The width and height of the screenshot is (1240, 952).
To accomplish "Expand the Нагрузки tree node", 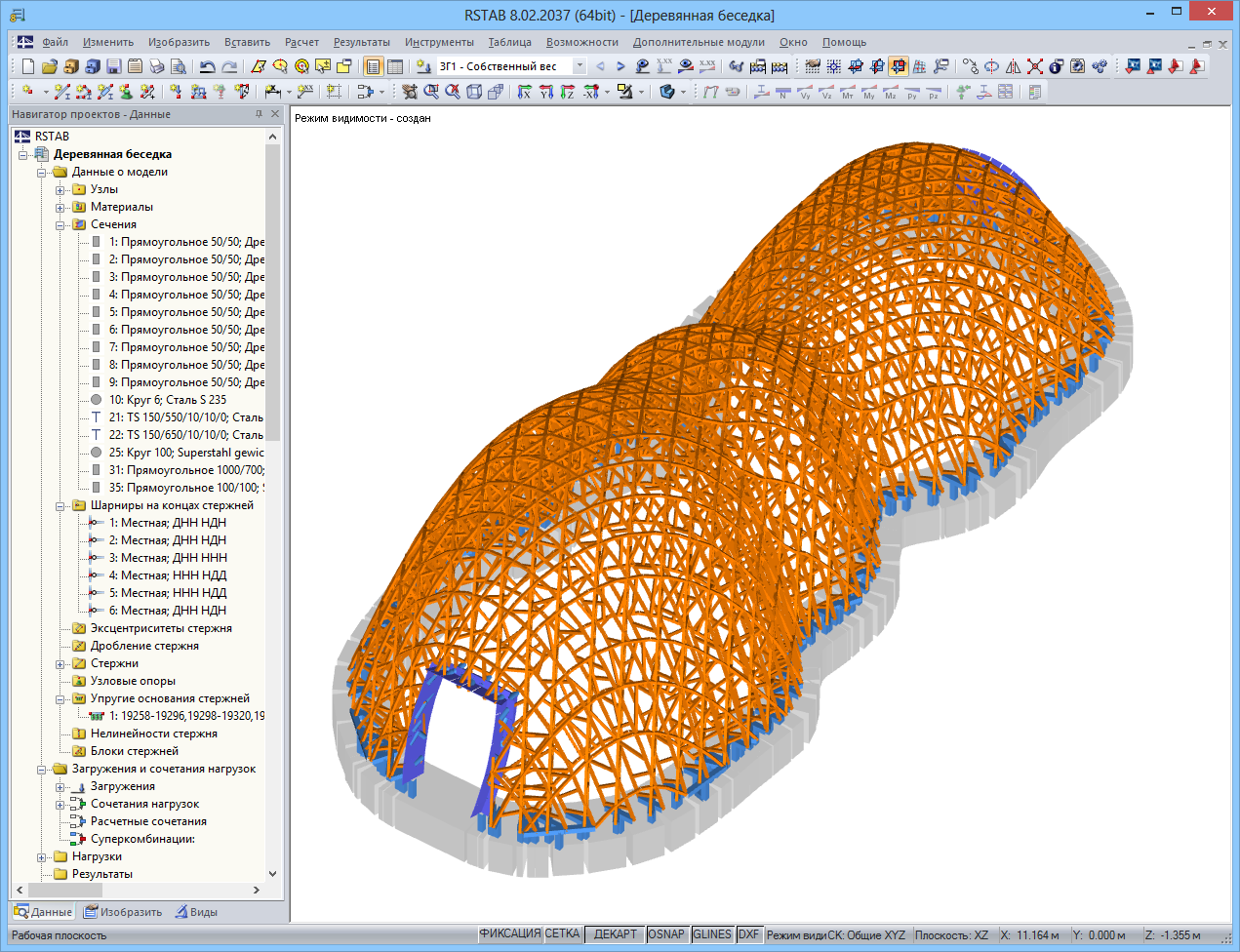I will point(42,857).
